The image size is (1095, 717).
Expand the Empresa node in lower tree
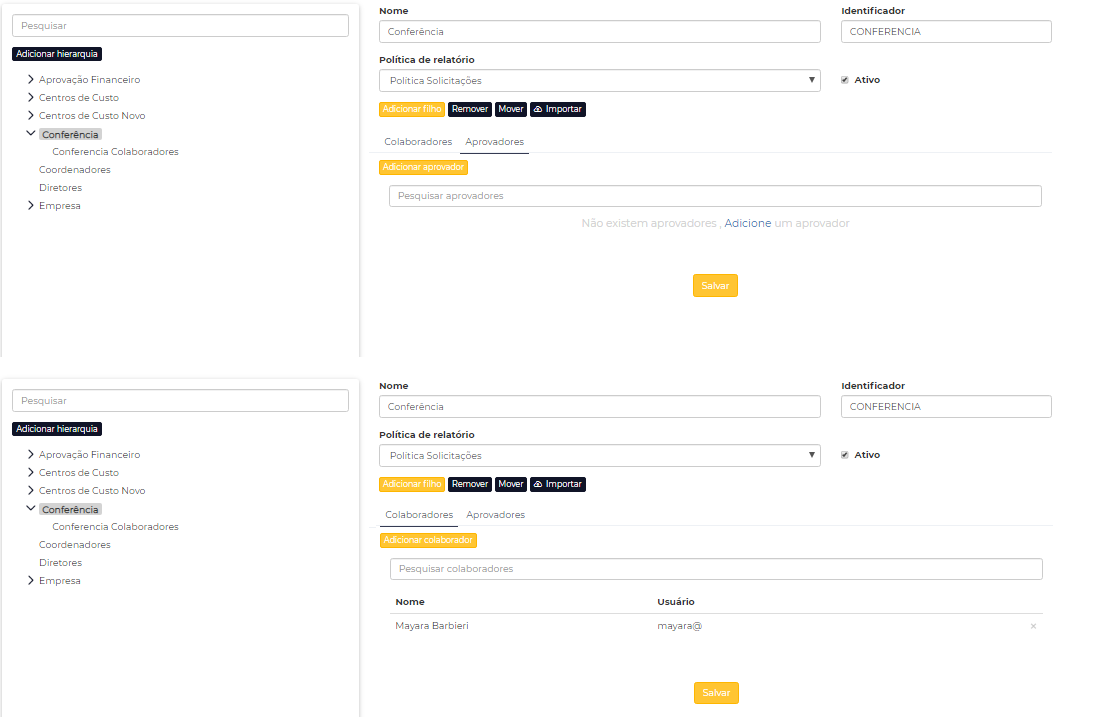31,581
